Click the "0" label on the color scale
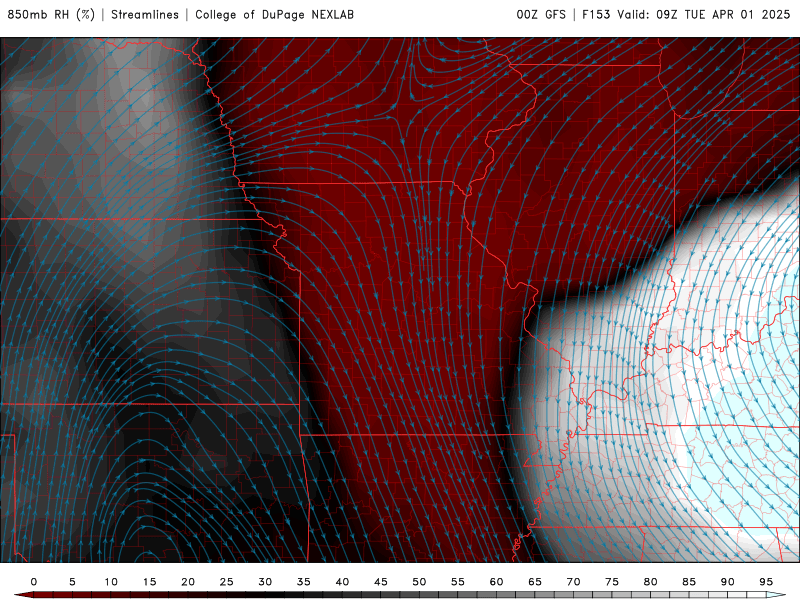 click(x=34, y=582)
